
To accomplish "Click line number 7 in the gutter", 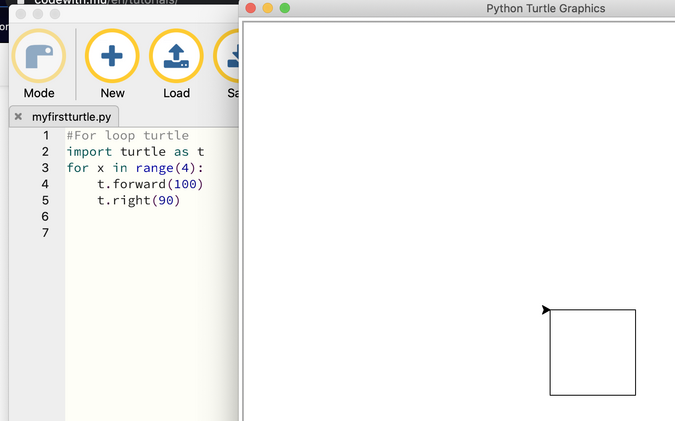I will pyautogui.click(x=45, y=233).
